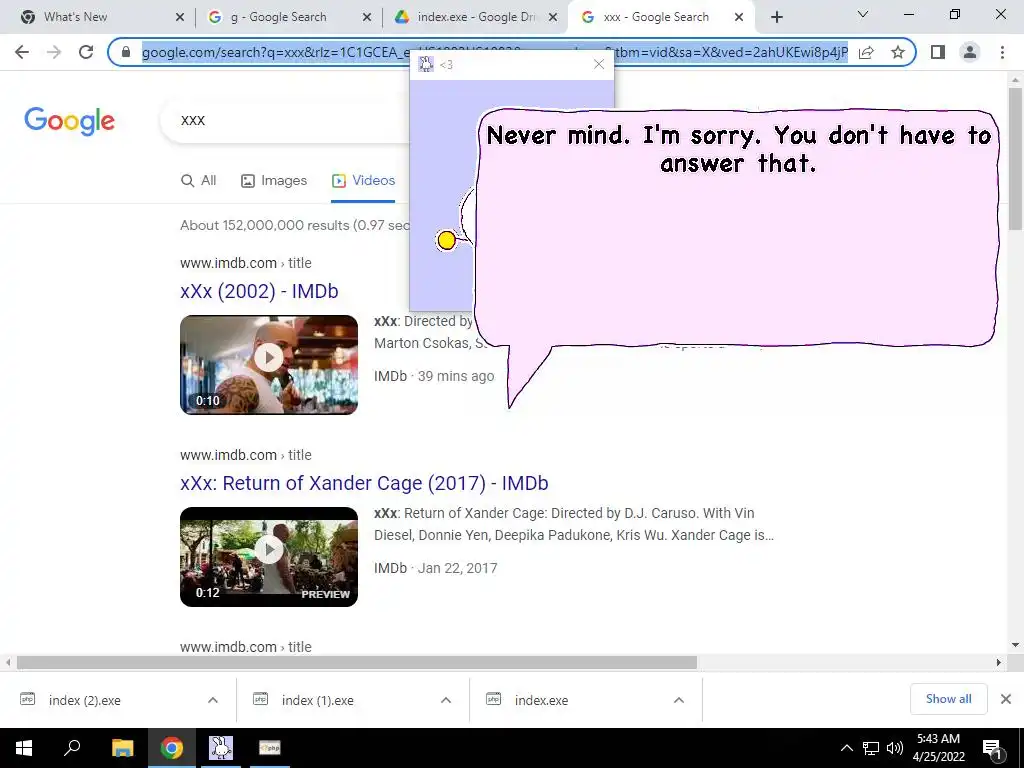Open the browser side panel

click(938, 52)
